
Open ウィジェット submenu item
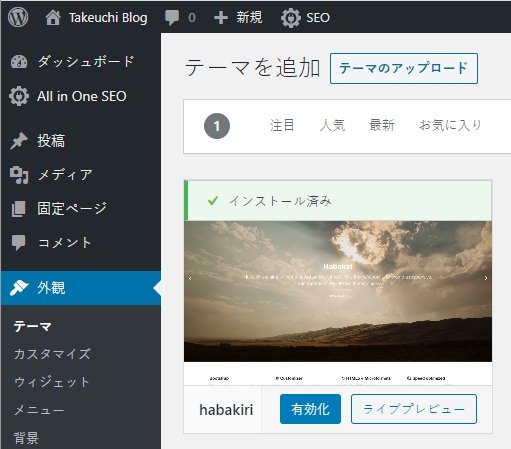point(52,382)
